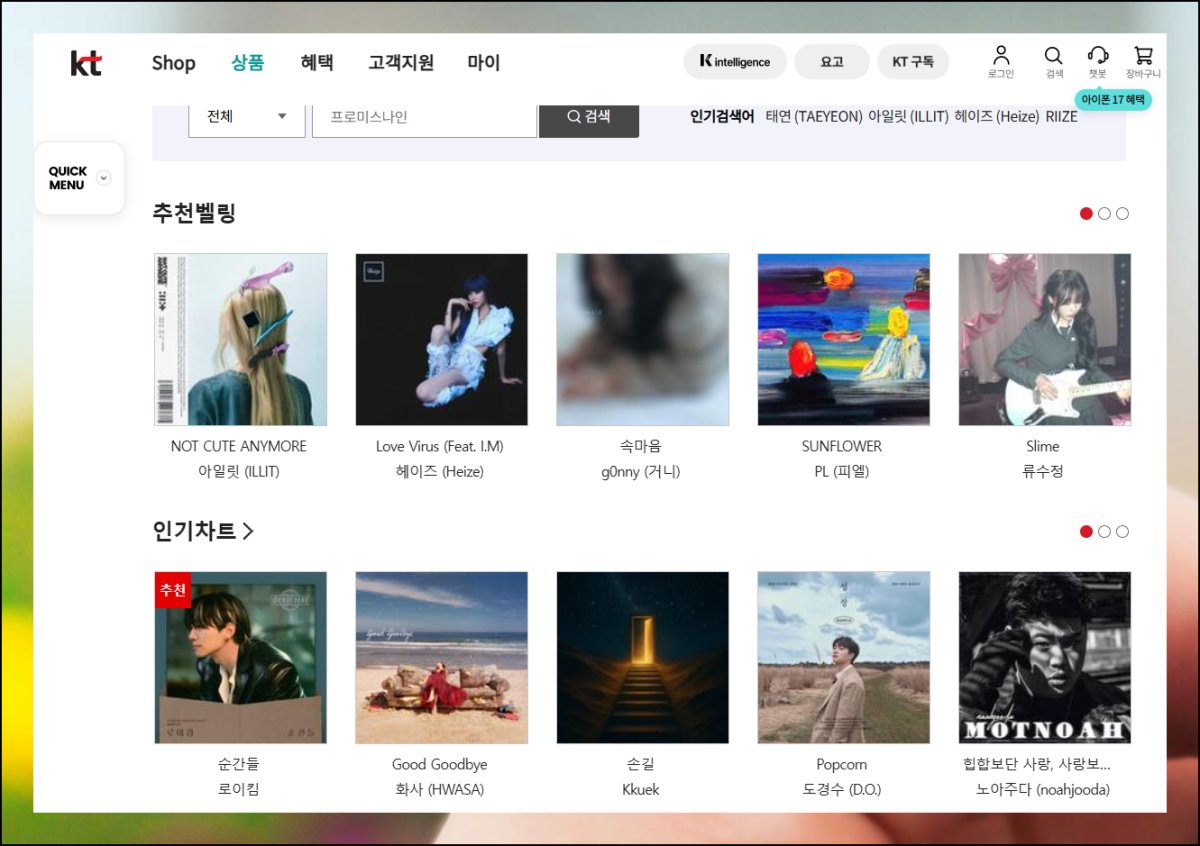Open the 혜택 menu

tap(317, 63)
